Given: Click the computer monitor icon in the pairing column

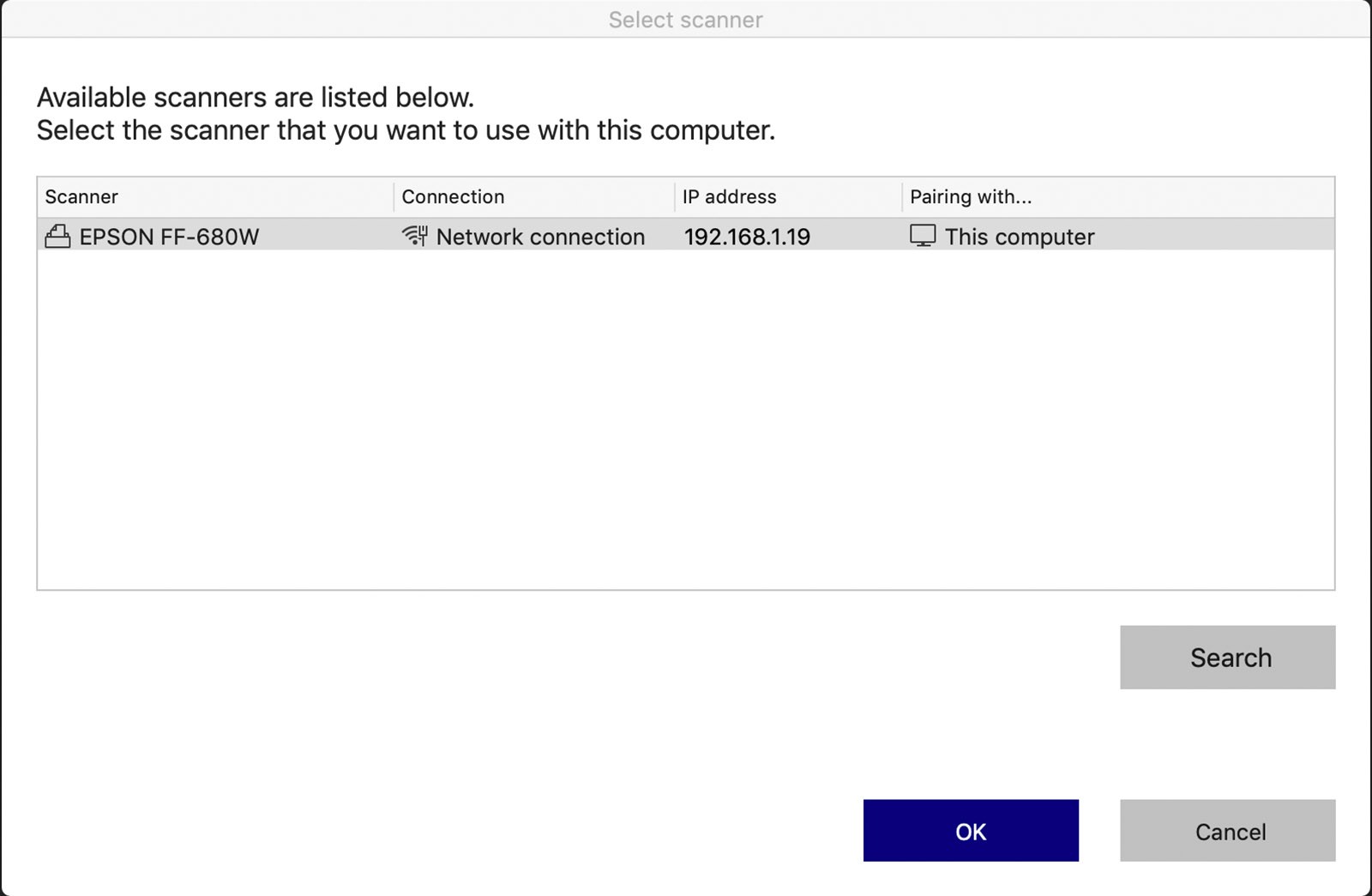Looking at the screenshot, I should 923,236.
